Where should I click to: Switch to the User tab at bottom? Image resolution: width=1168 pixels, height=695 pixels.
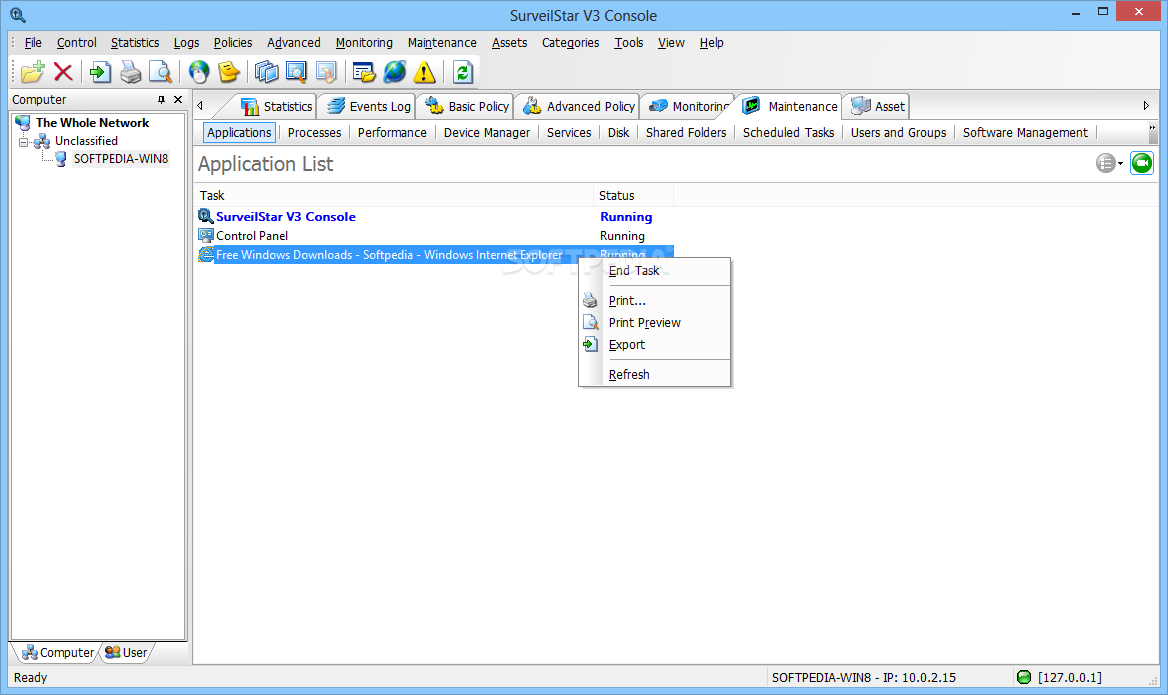click(x=126, y=653)
